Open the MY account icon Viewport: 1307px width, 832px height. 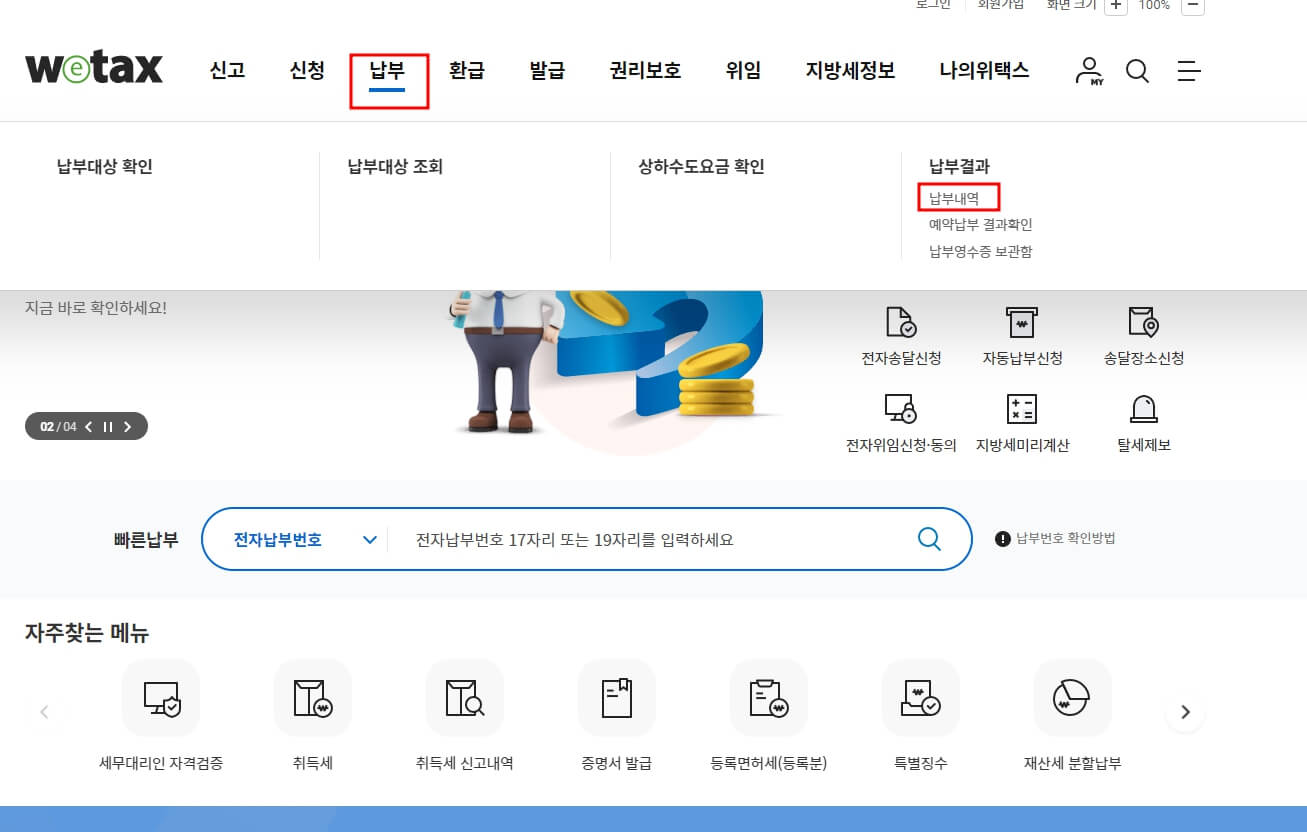(x=1089, y=70)
